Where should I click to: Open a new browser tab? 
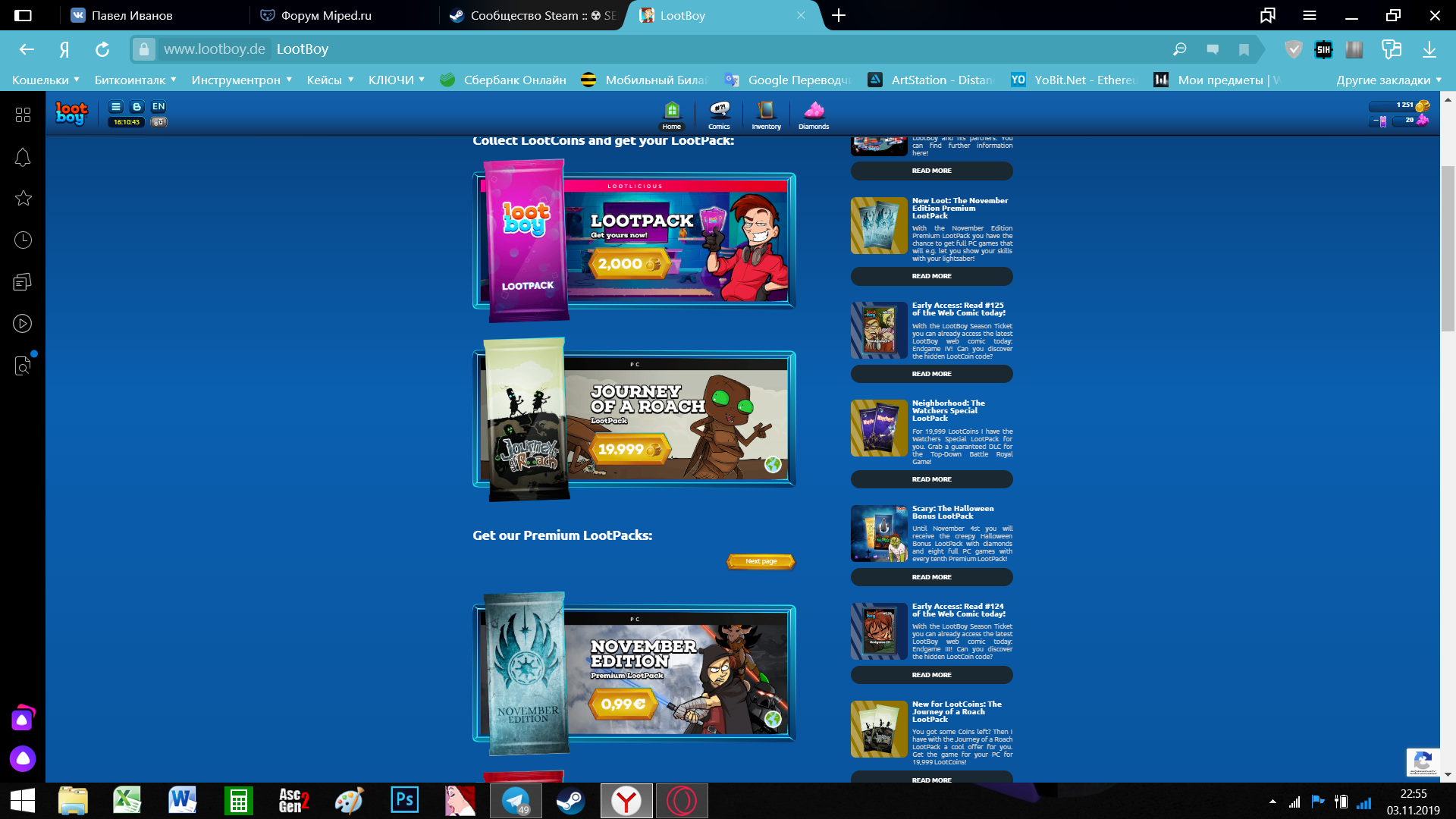[839, 15]
